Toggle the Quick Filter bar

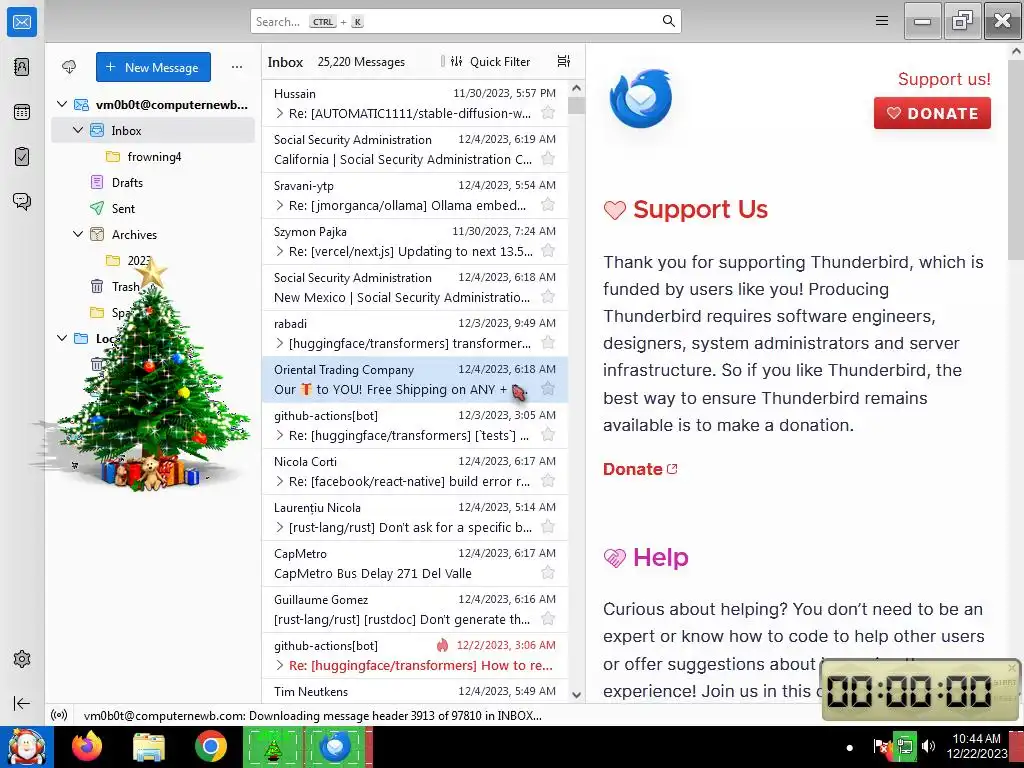[x=491, y=61]
